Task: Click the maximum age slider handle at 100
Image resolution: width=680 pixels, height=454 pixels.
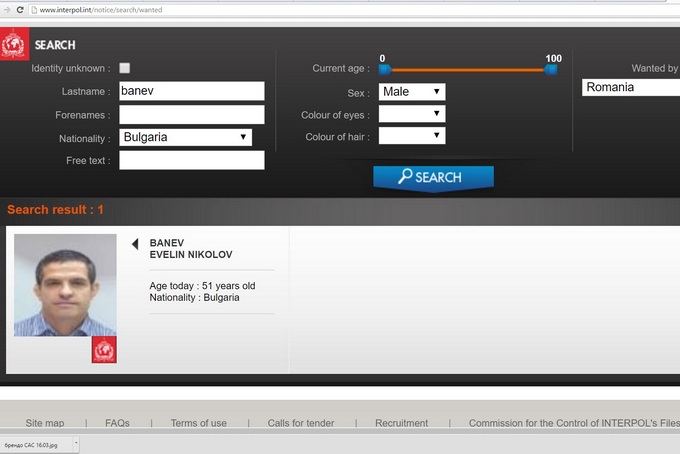Action: click(551, 69)
